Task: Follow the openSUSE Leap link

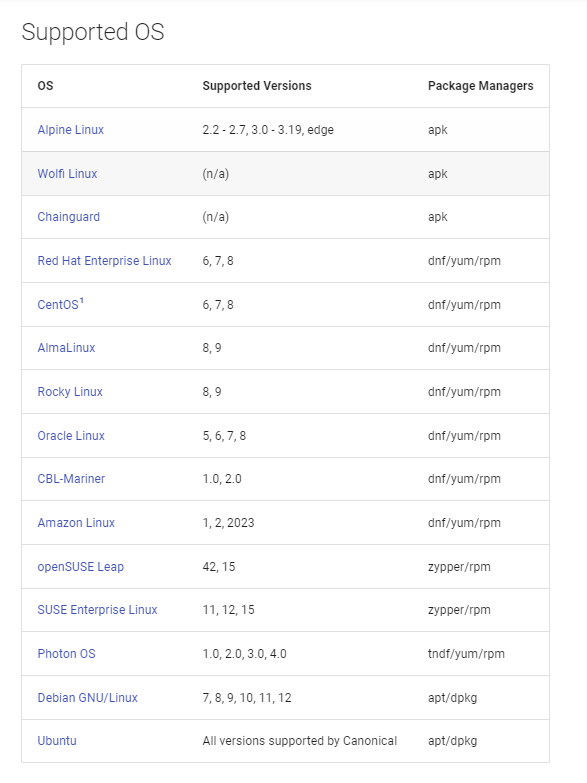Action: coord(80,567)
